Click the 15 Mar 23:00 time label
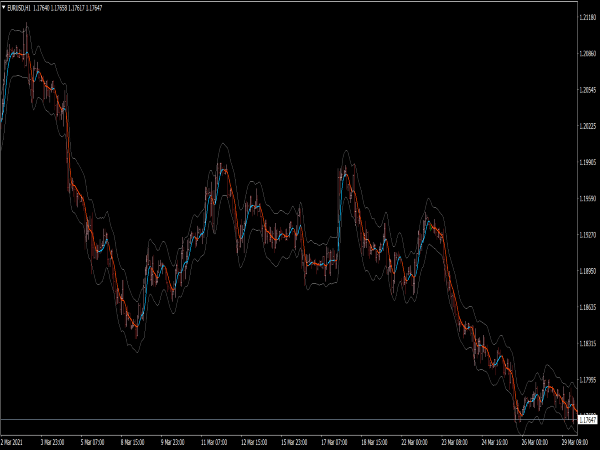 [294, 442]
